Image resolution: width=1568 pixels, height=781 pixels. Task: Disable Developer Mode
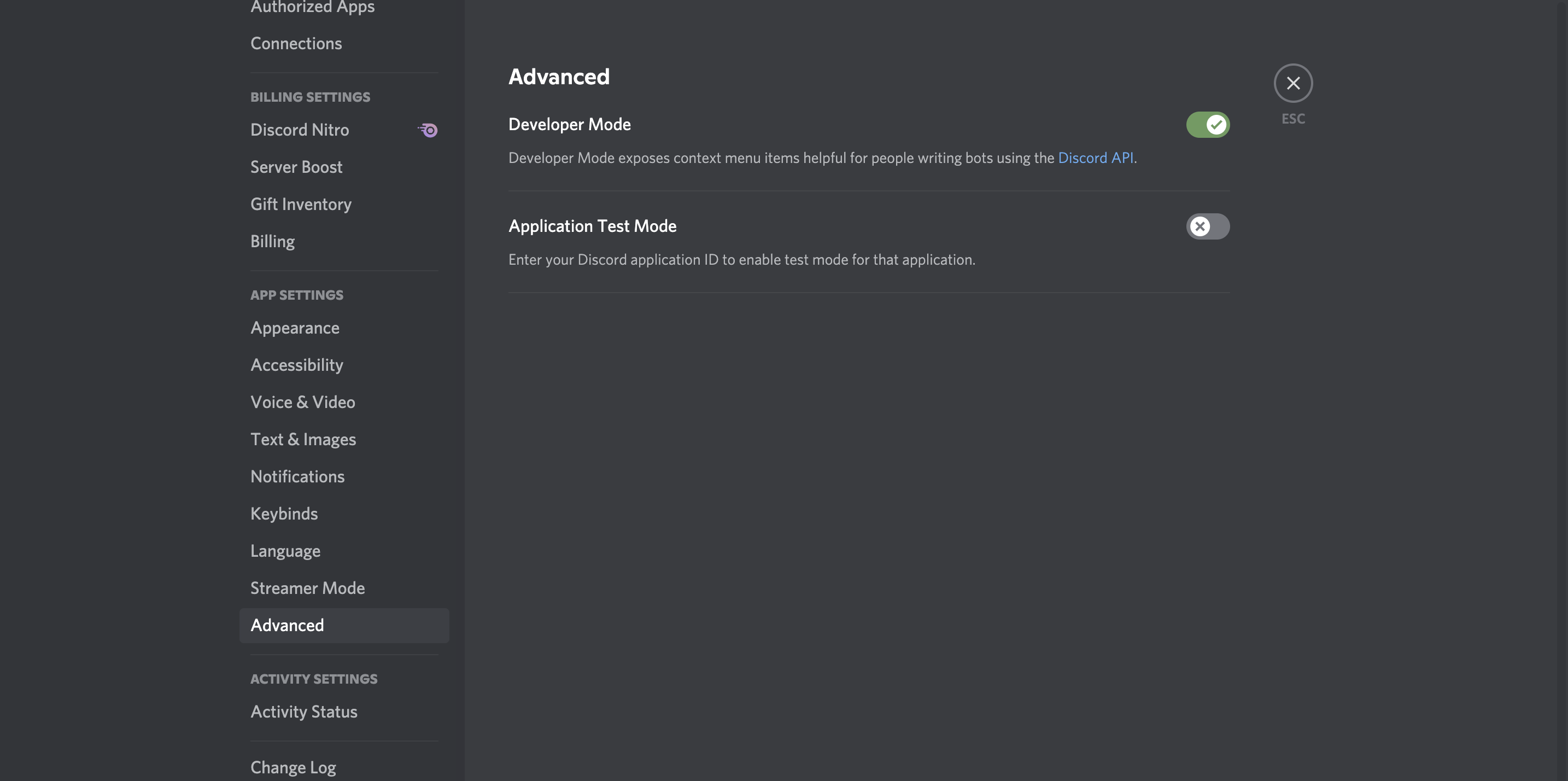1208,125
